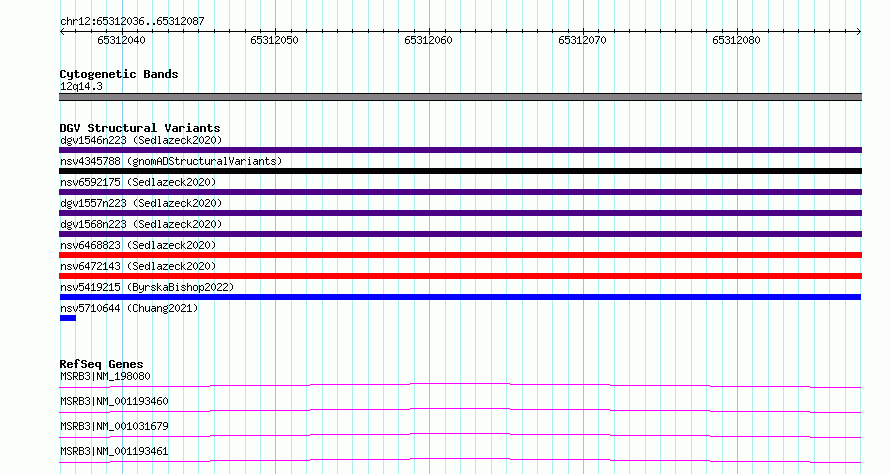Click variant label dgv1546n223 (Sedlazeck2020)

141,140
